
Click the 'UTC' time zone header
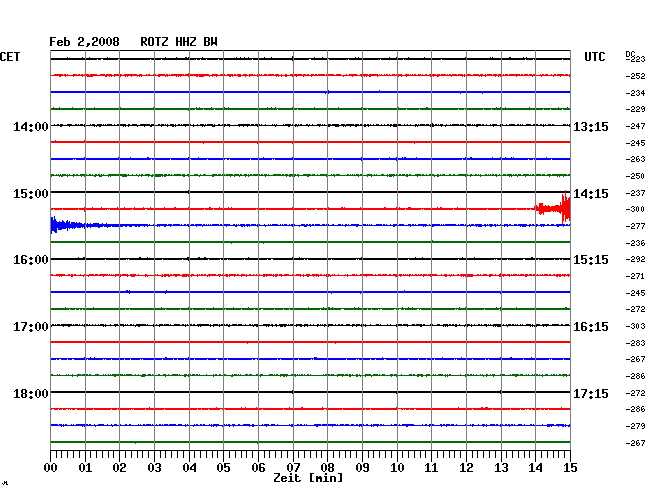pos(594,57)
